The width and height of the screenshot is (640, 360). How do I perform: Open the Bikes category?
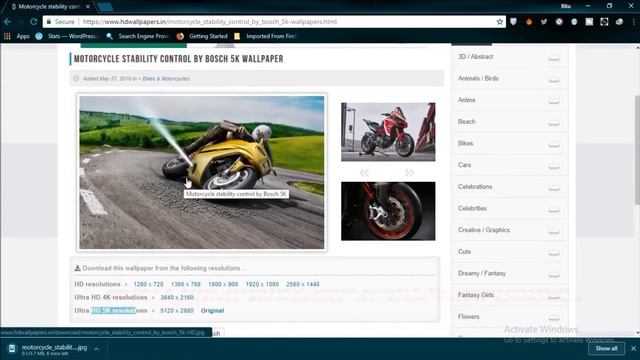(465, 143)
